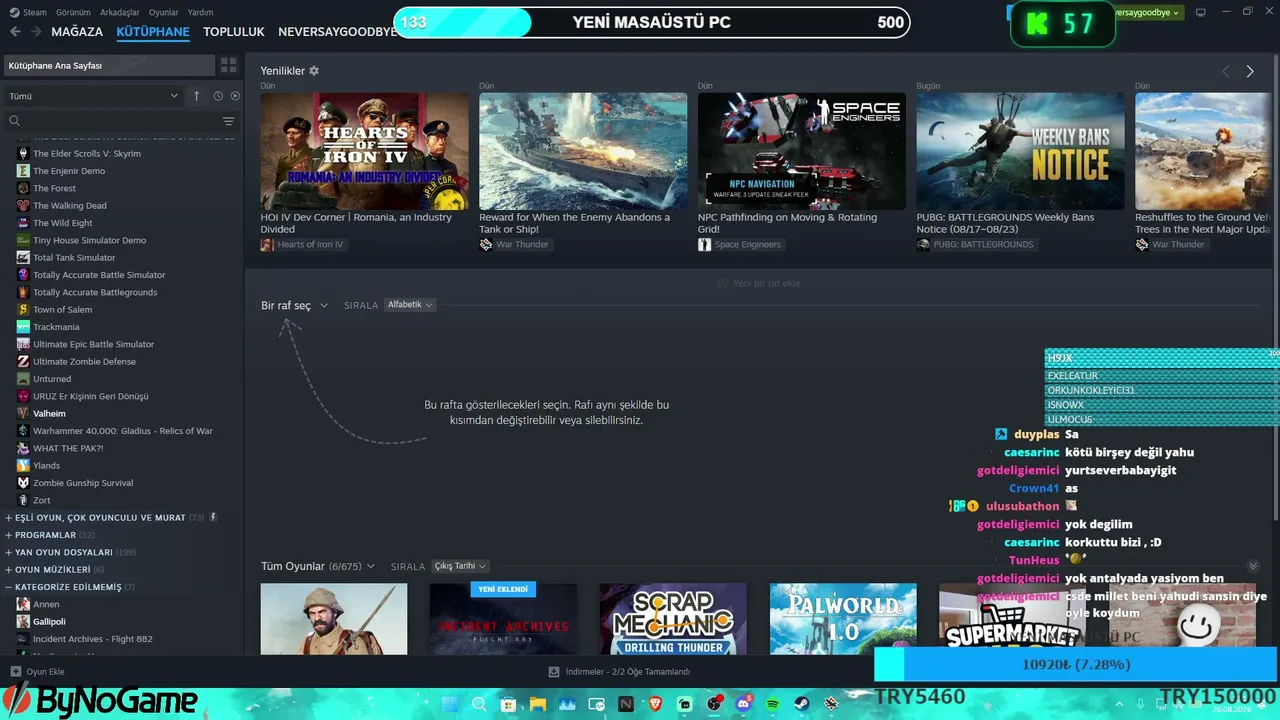The height and width of the screenshot is (720, 1280).
Task: Select Zombie Gunship Survival in game list
Action: (83, 483)
